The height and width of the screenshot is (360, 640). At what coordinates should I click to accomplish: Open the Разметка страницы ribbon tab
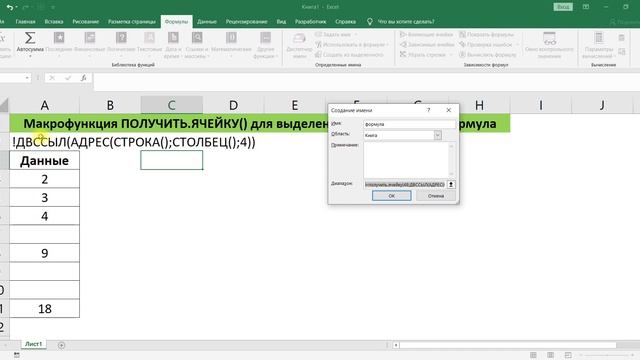(x=132, y=22)
